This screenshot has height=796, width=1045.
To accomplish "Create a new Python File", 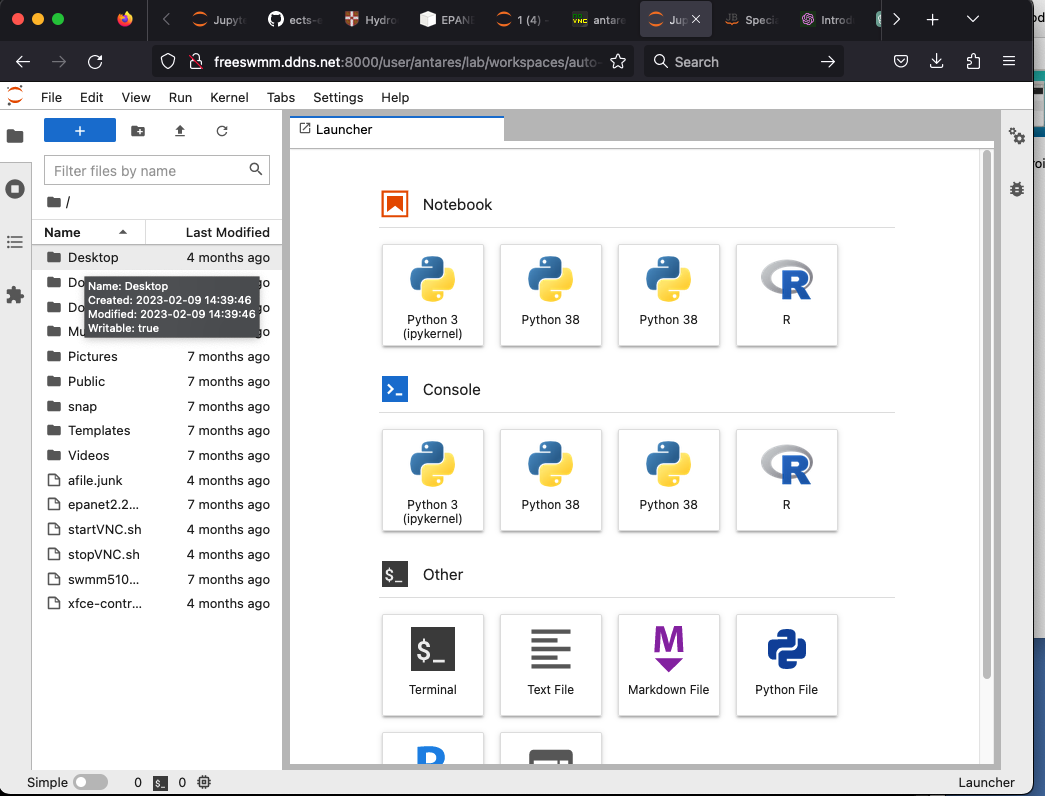I will [x=786, y=665].
